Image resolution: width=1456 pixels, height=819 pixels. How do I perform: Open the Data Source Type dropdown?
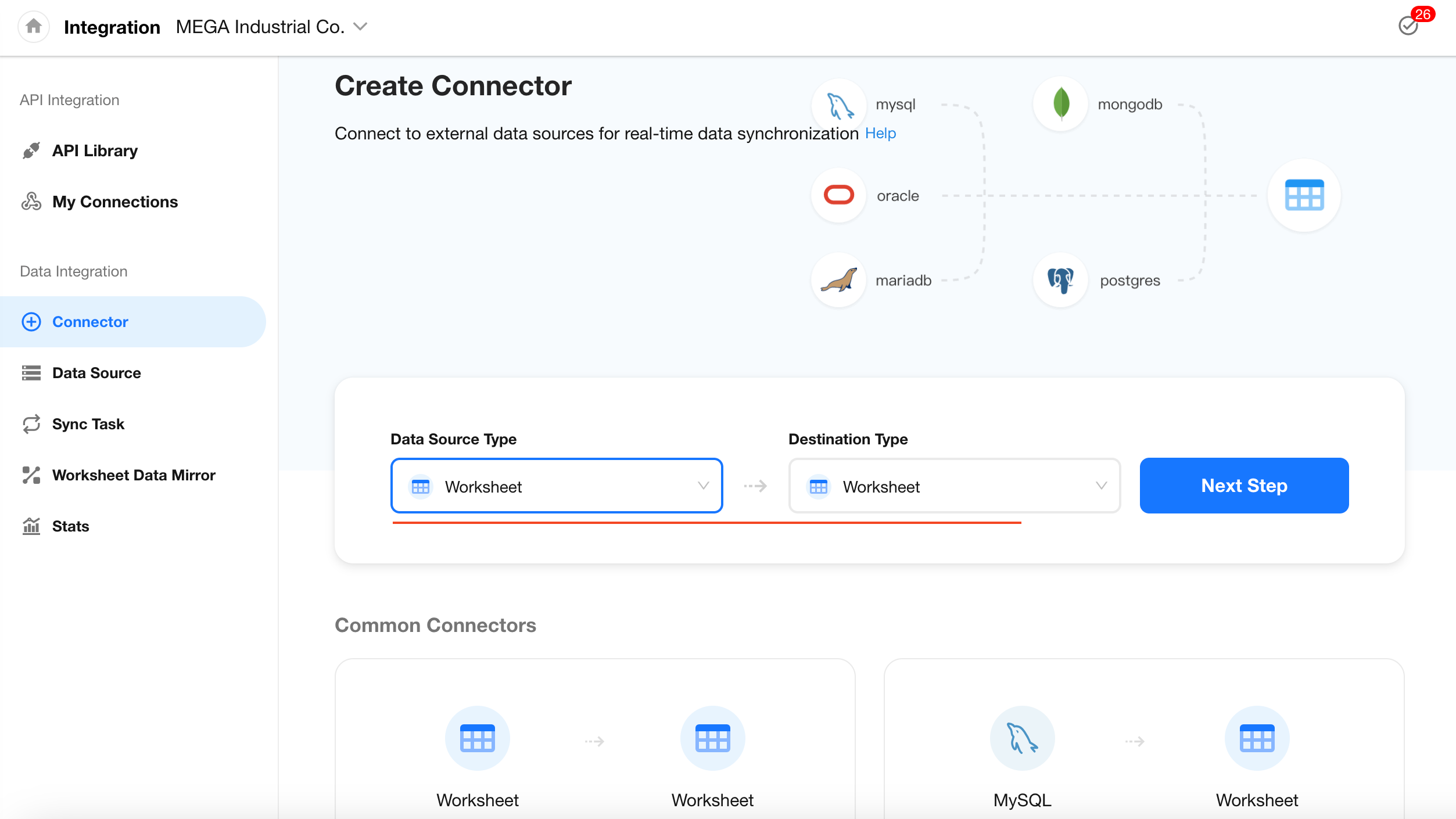point(557,486)
